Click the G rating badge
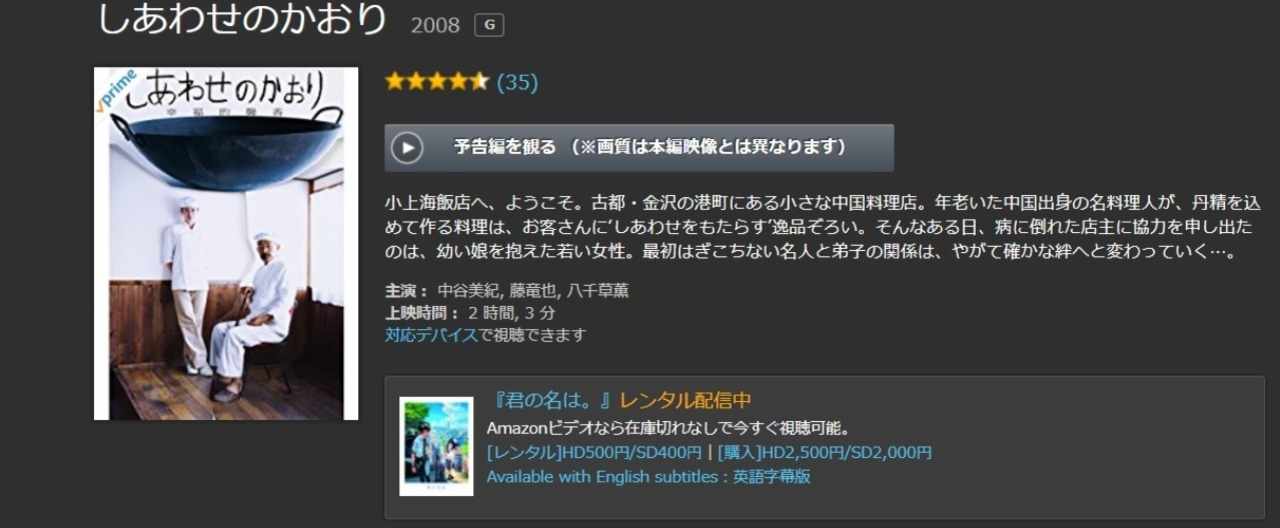 tap(489, 24)
